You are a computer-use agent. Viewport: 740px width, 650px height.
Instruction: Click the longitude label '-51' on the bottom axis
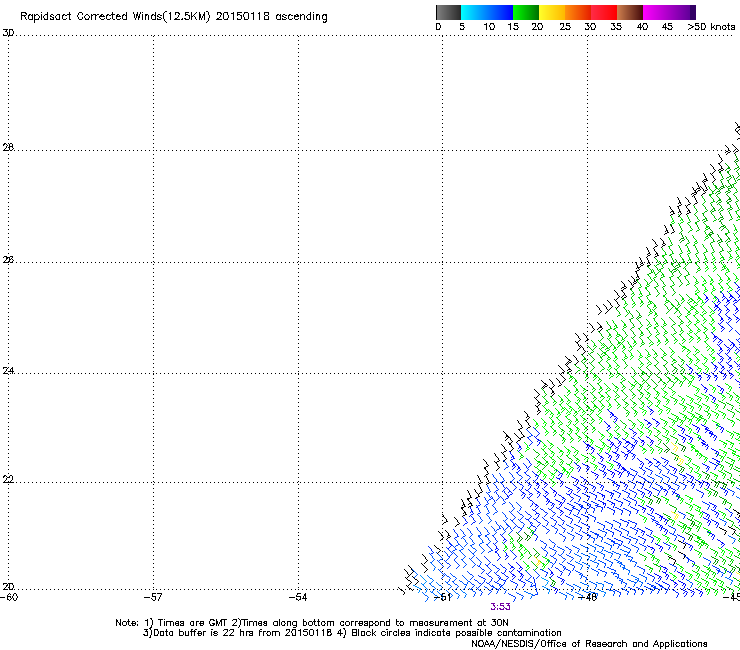click(443, 598)
